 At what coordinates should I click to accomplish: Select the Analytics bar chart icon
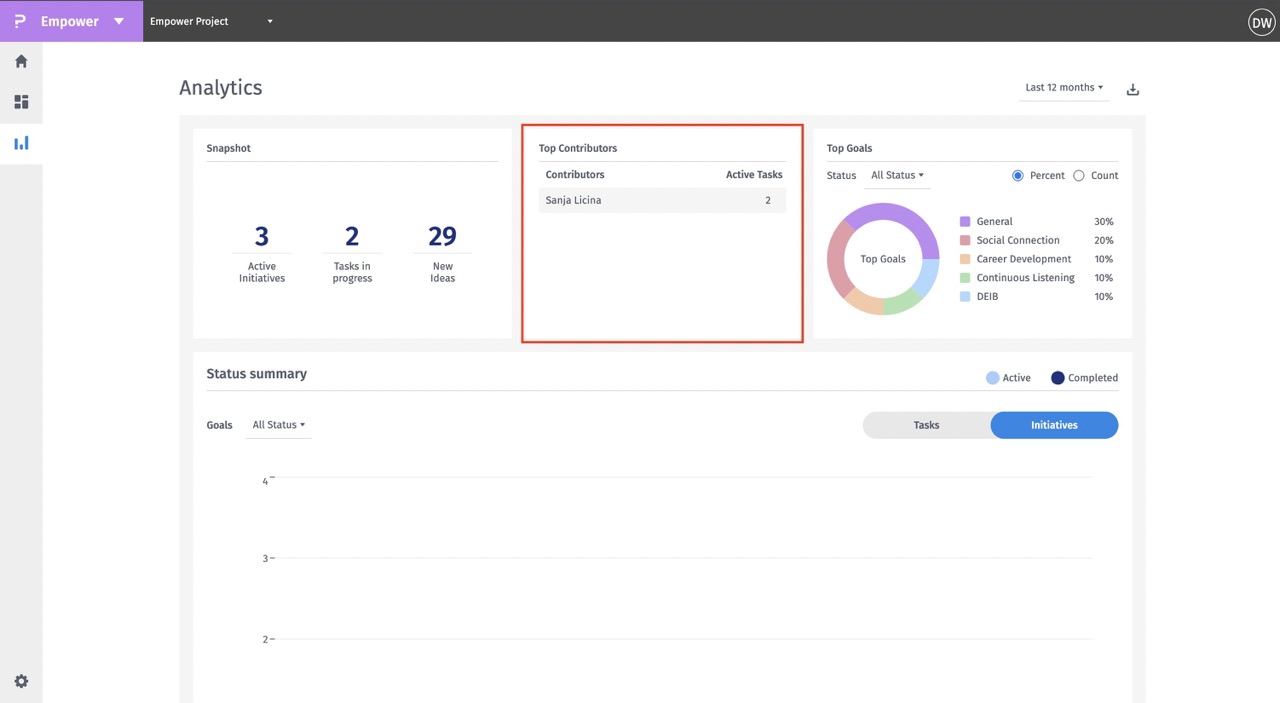pos(21,143)
